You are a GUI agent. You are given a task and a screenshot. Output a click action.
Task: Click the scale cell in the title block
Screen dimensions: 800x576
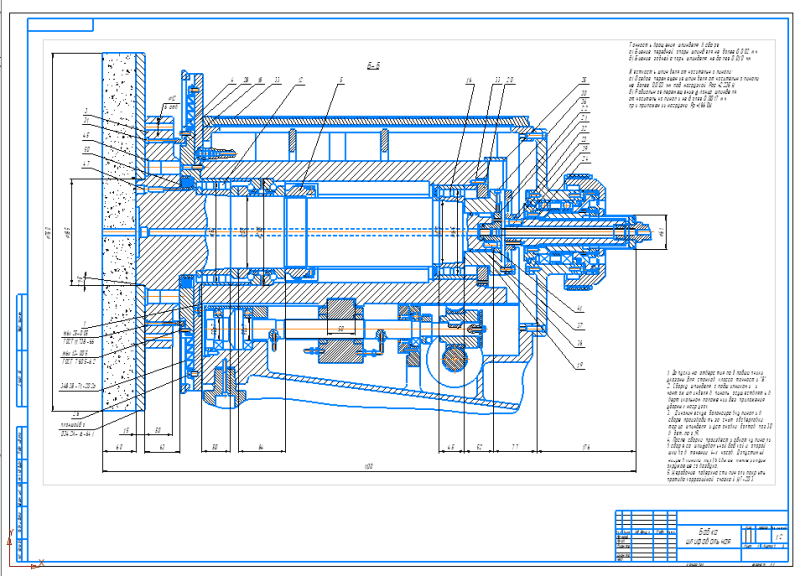coord(779,537)
